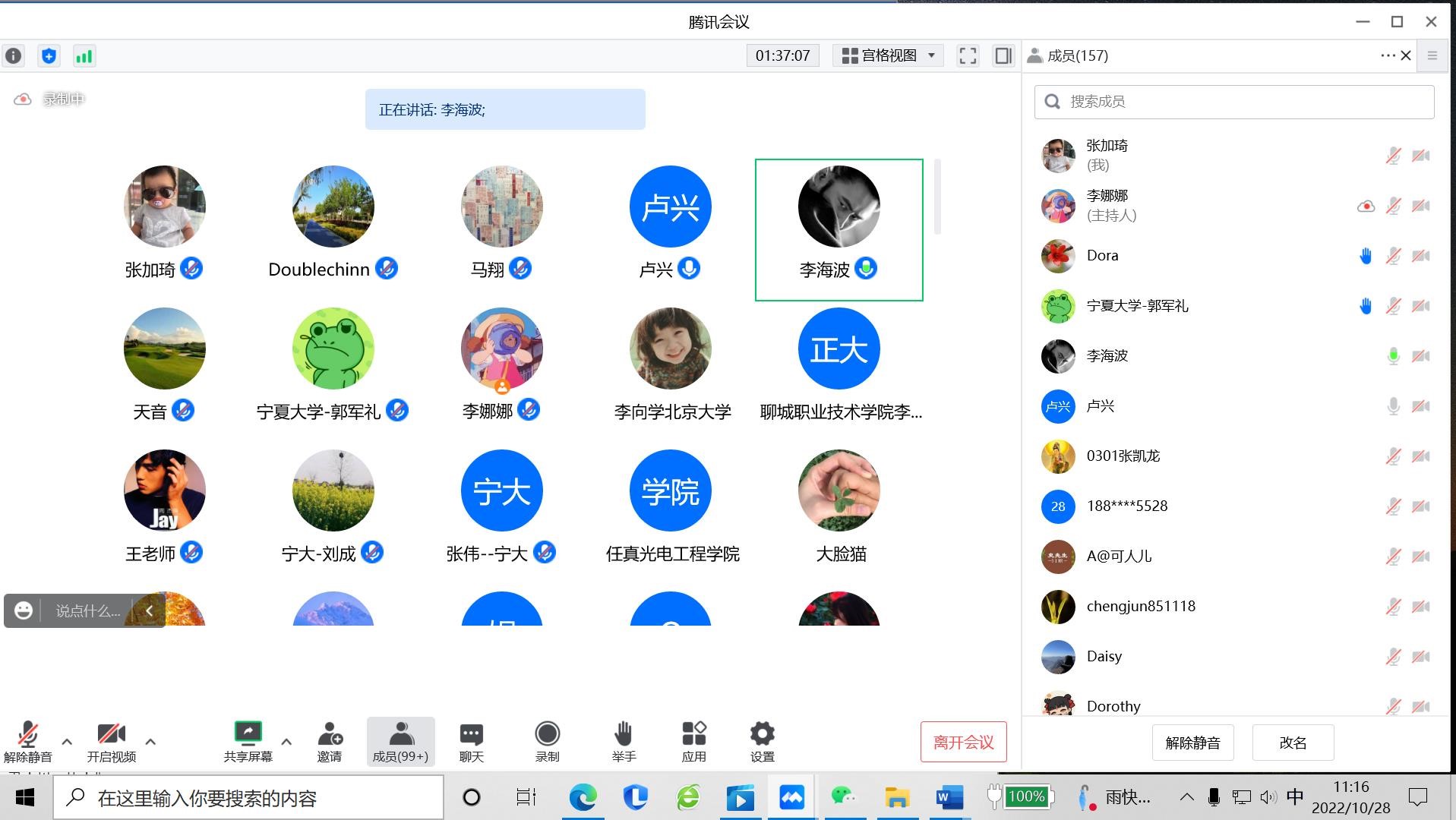Open the members panel three-dot menu

coord(1387,55)
